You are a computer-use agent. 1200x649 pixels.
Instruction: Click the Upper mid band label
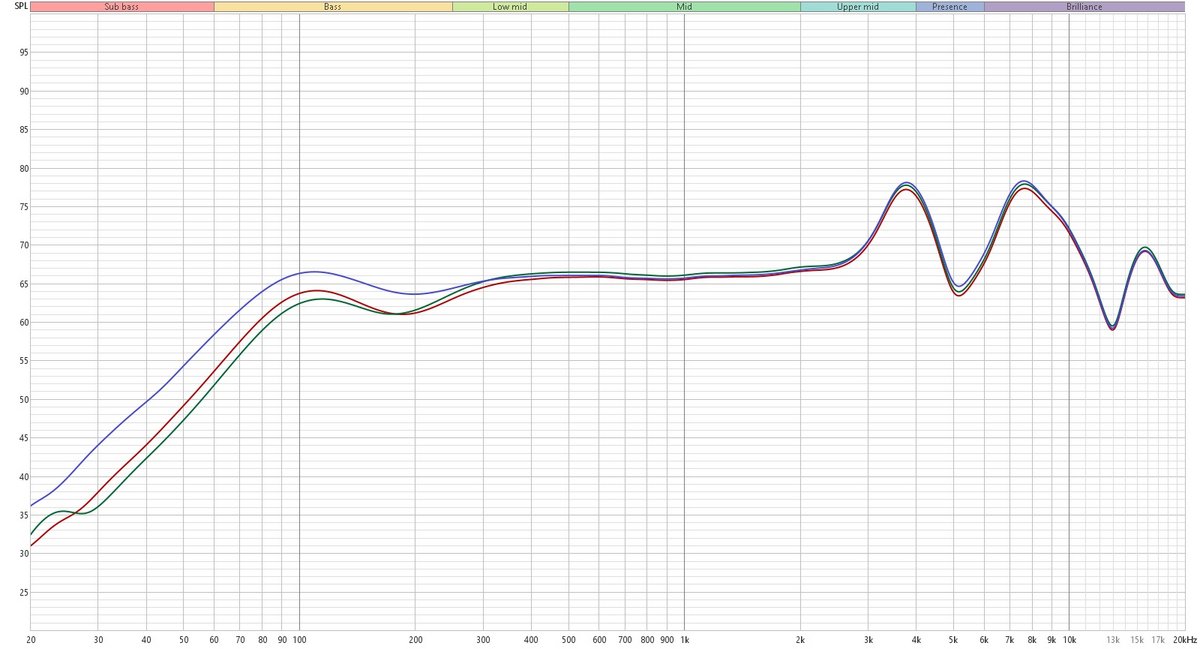click(857, 6)
